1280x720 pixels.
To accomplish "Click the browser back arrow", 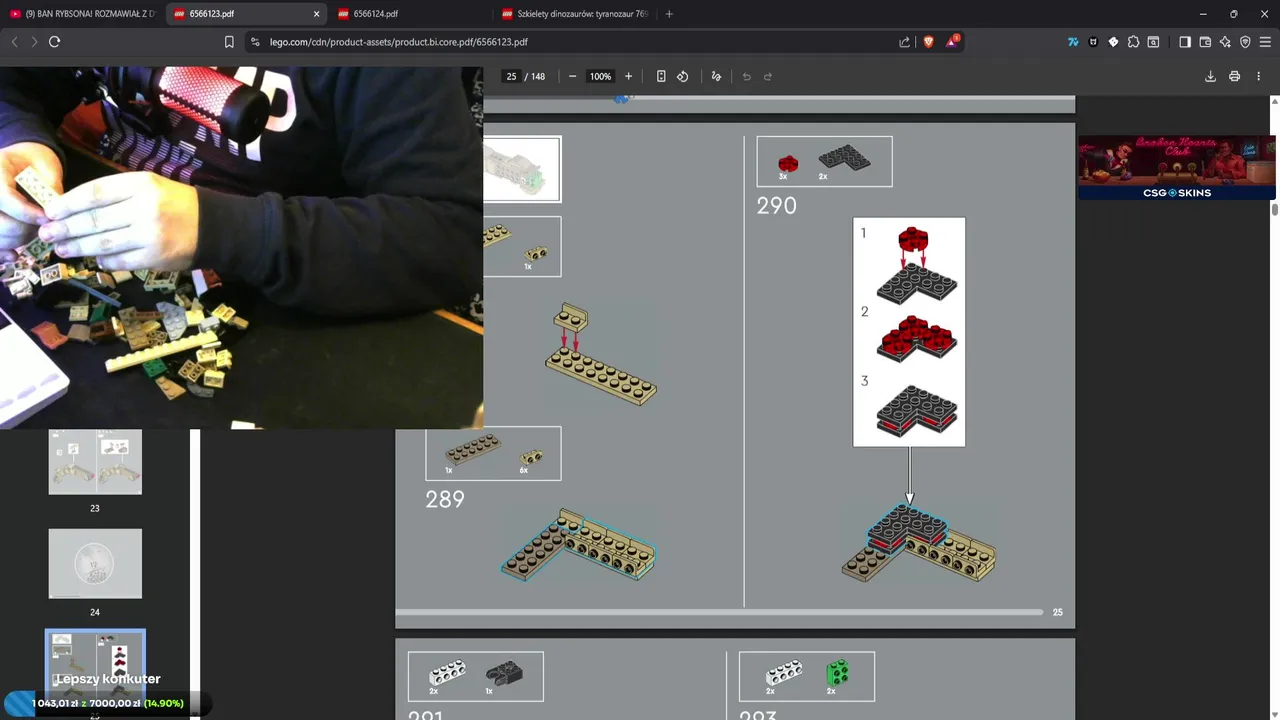I will tap(14, 42).
